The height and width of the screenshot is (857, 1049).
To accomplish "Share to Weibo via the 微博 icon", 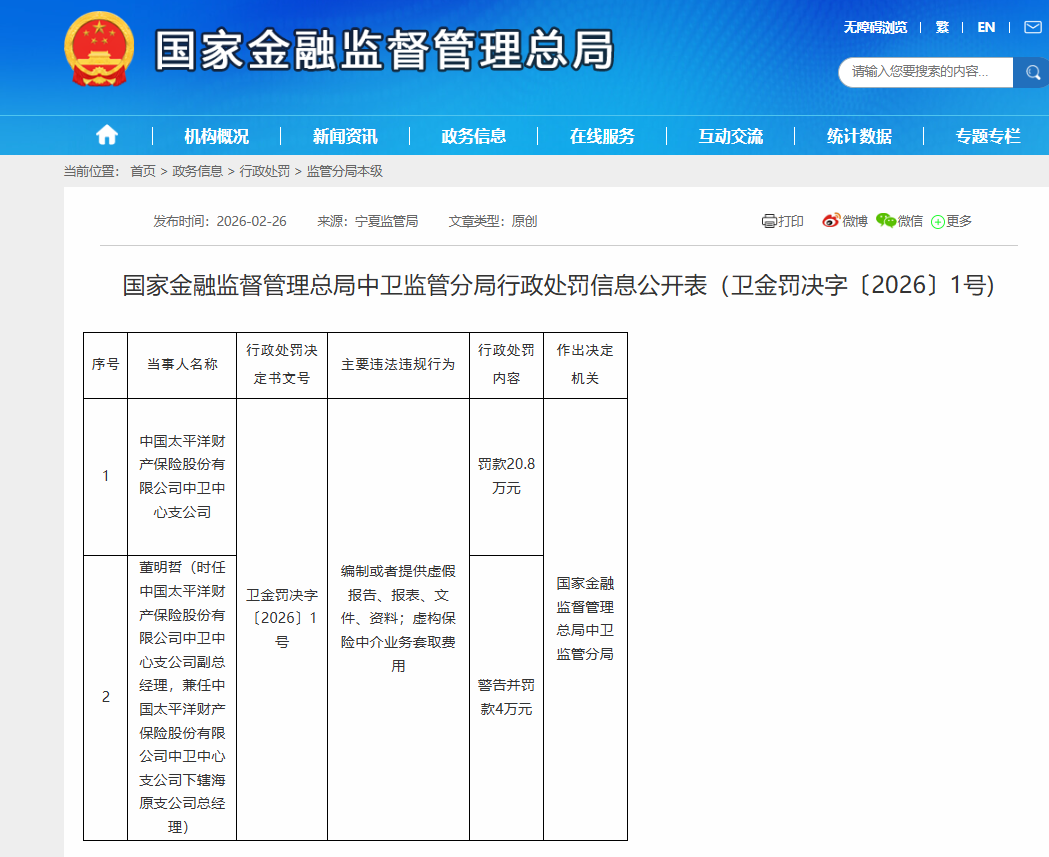I will pos(830,221).
